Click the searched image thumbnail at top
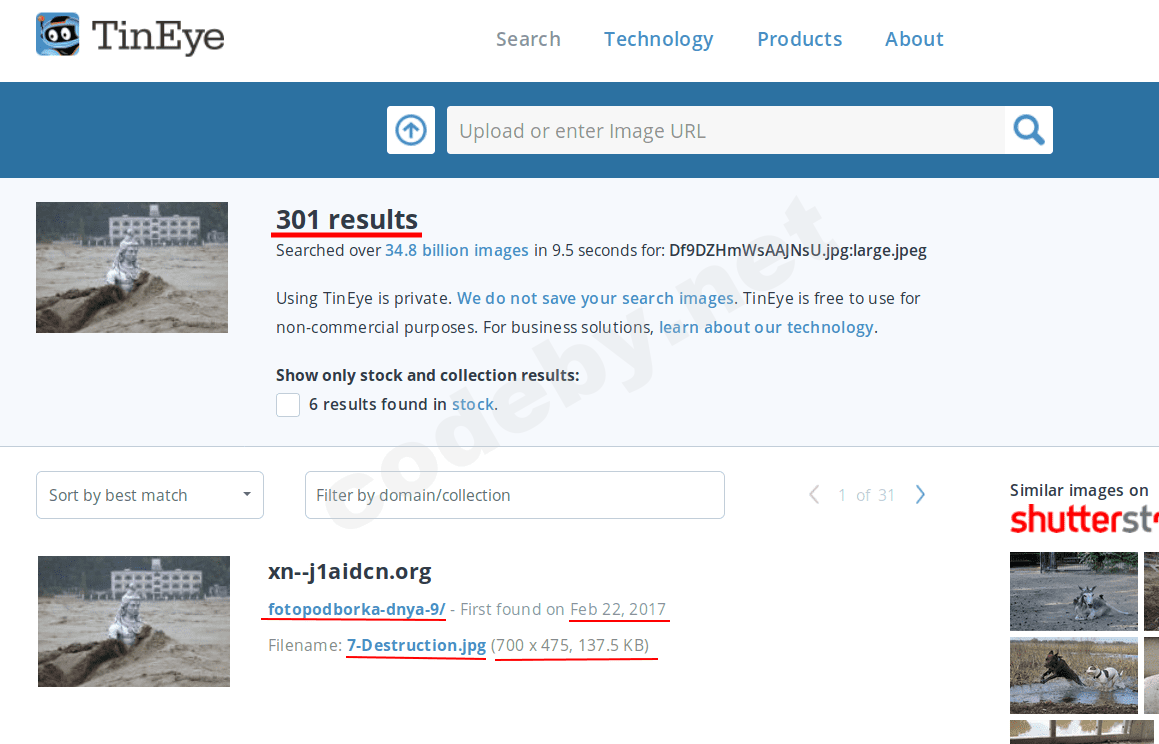Viewport: 1159px width, 744px height. click(132, 267)
